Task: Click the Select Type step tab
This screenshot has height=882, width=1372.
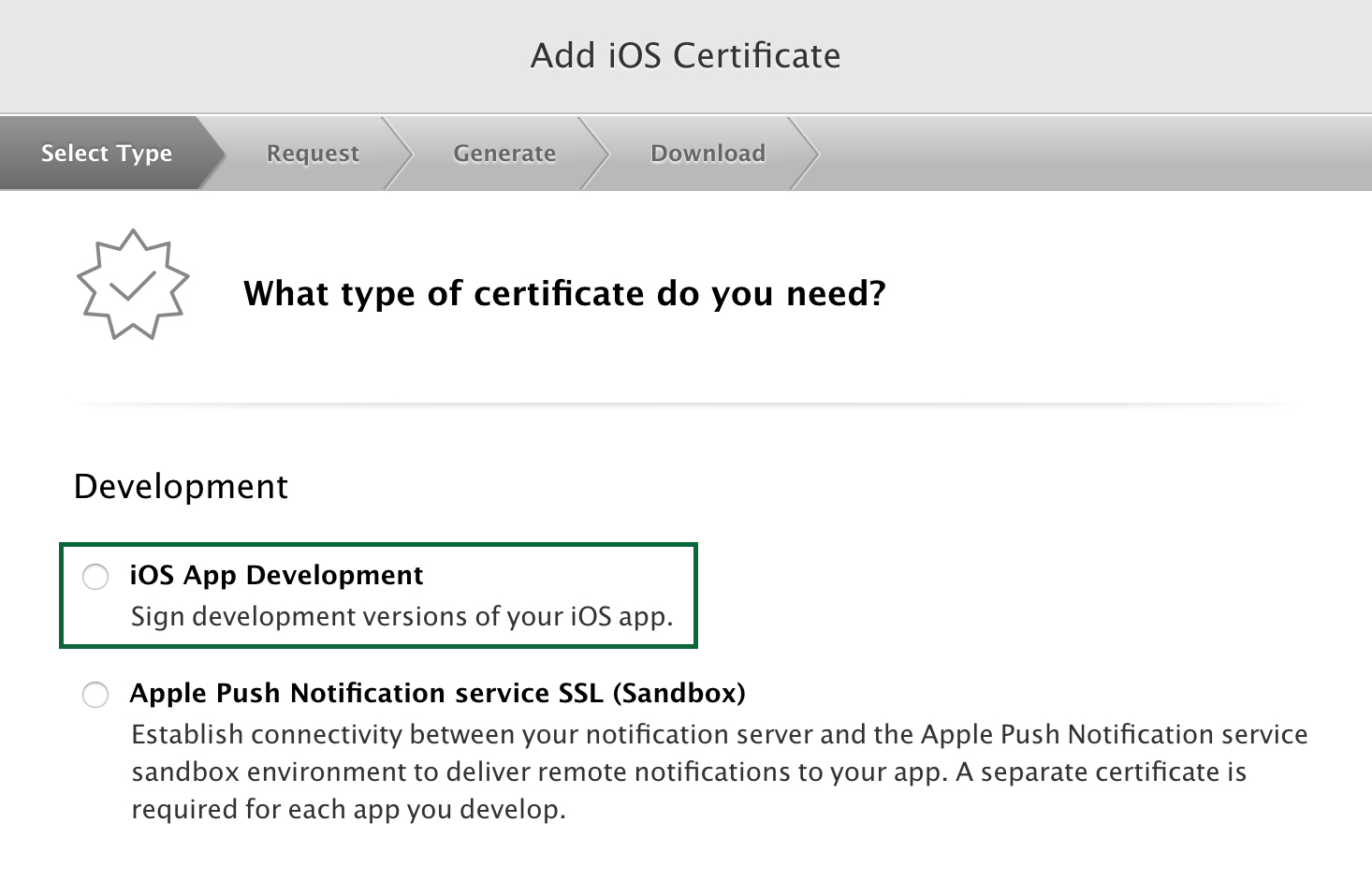Action: click(x=107, y=153)
